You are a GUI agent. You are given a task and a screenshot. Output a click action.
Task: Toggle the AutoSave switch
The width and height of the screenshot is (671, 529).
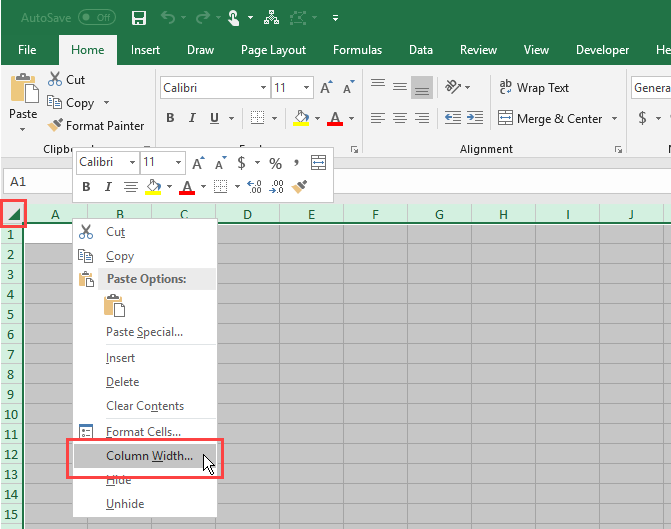pyautogui.click(x=97, y=18)
